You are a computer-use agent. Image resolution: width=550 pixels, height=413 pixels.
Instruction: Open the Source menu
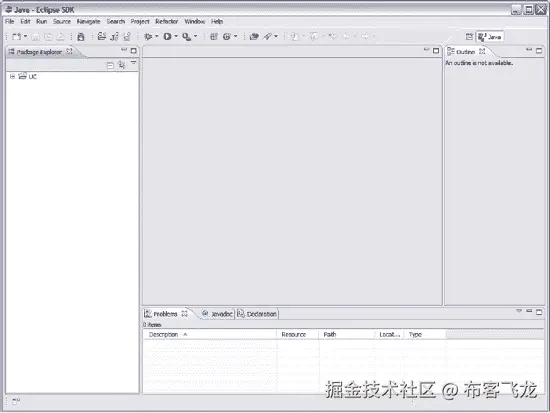(62, 21)
